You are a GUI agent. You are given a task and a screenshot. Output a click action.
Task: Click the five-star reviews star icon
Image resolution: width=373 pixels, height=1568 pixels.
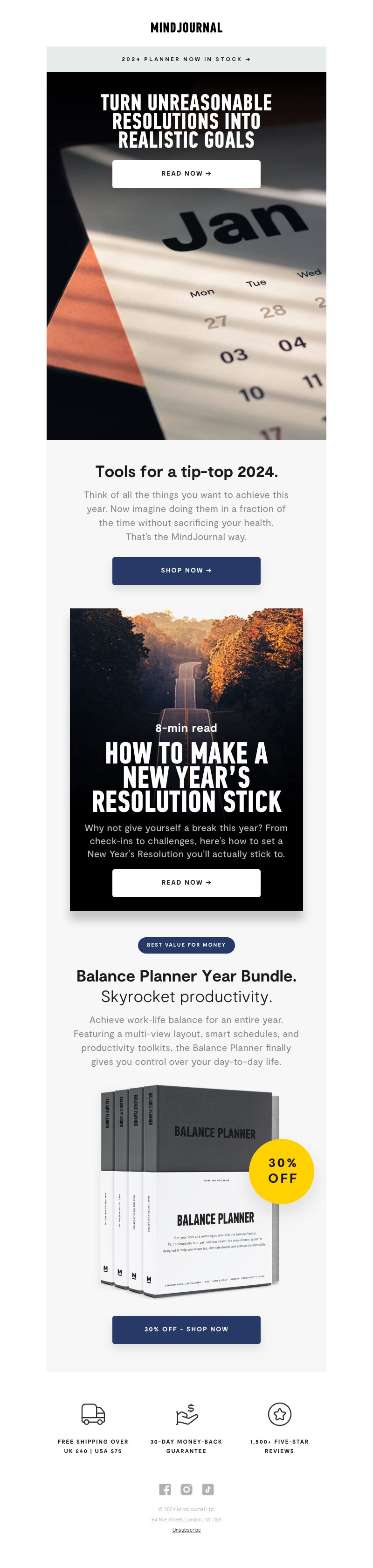tap(280, 1413)
